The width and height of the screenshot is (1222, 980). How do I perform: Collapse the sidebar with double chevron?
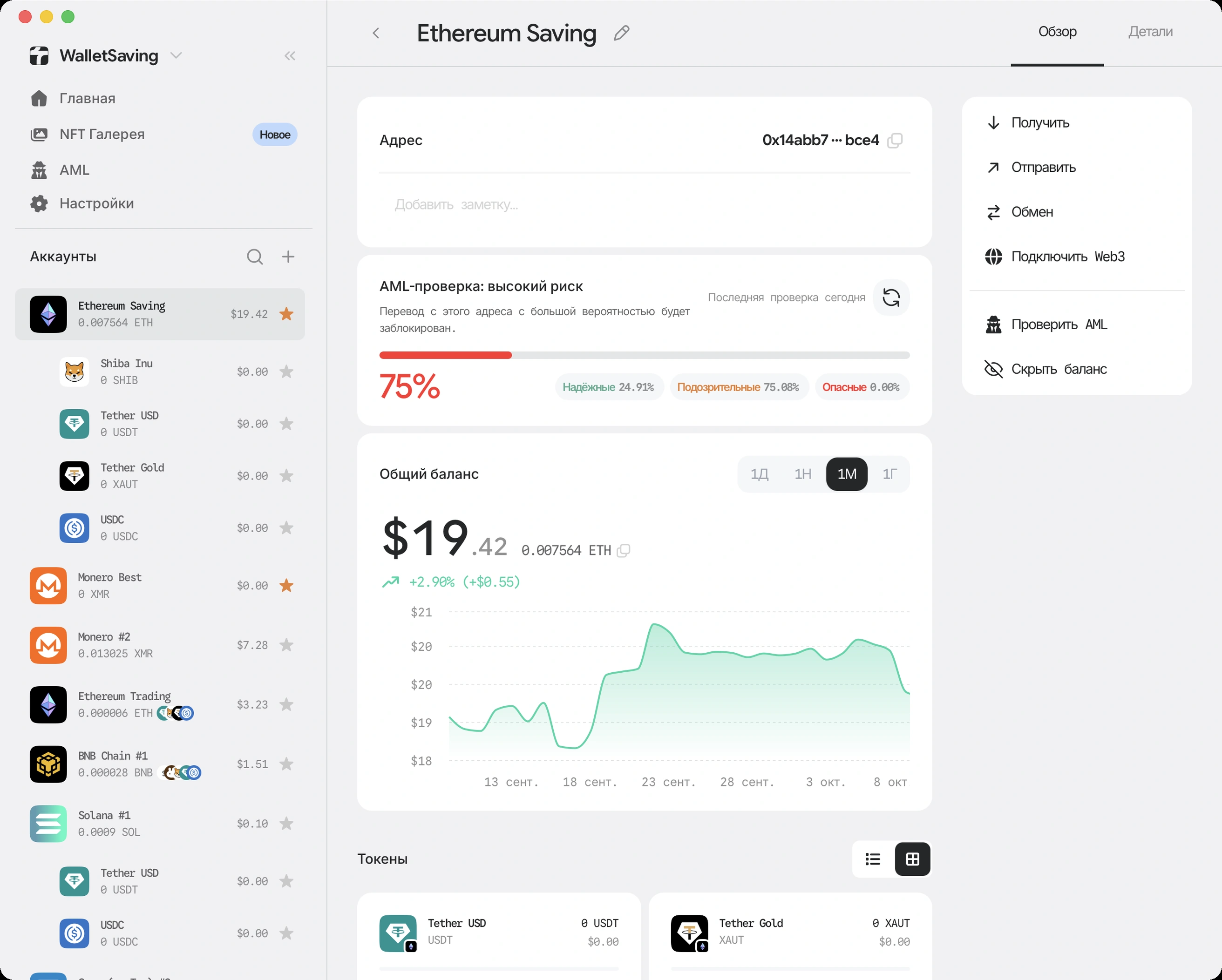coord(290,55)
